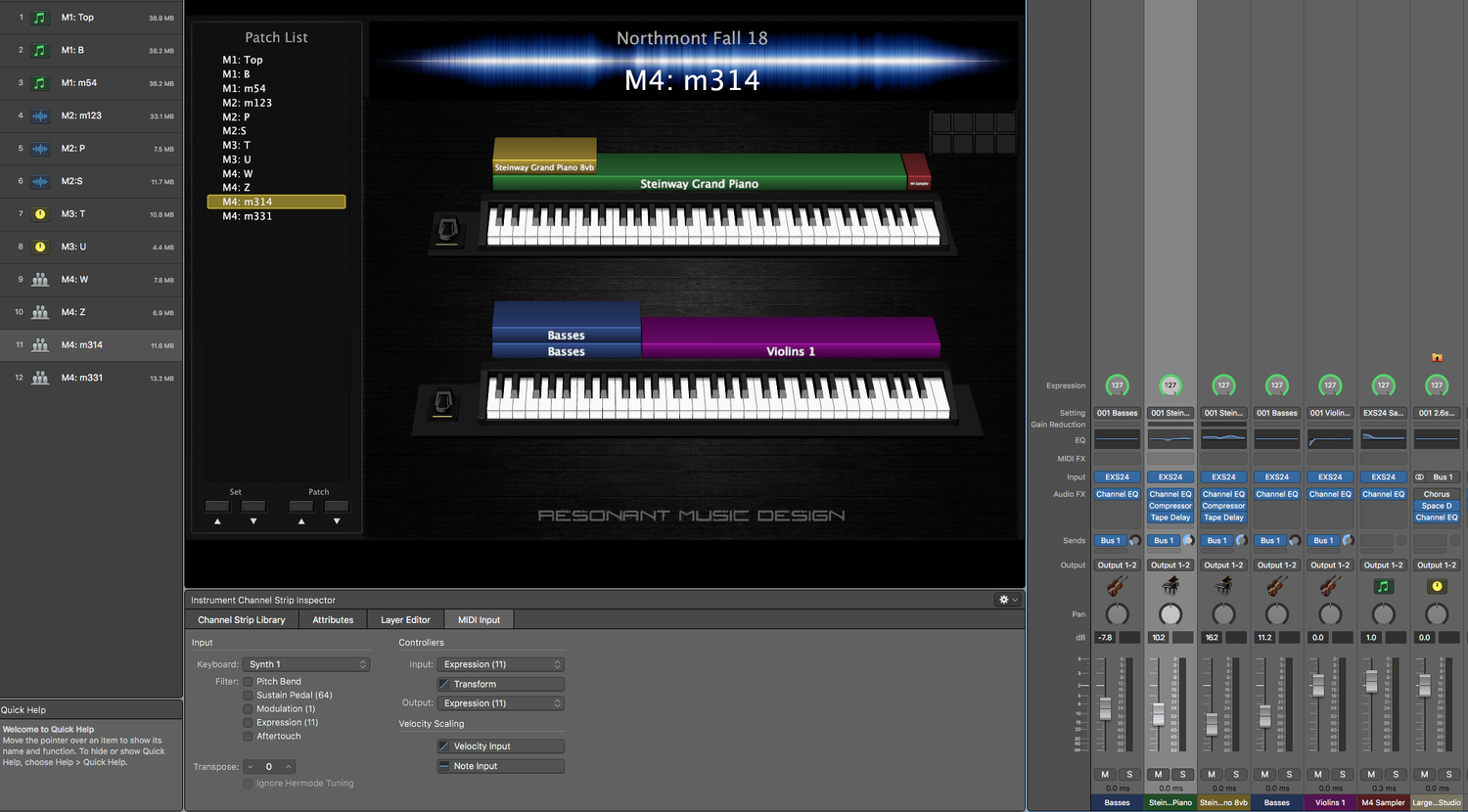1468x812 pixels.
Task: Solo the M4 Sampler channel strip
Action: [x=1395, y=775]
